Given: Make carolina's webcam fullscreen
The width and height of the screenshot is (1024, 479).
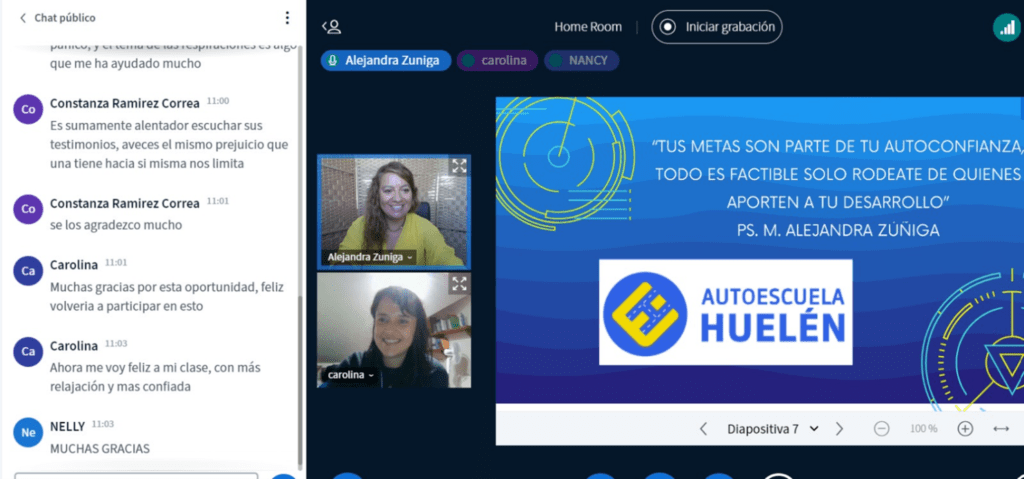Looking at the screenshot, I should point(459,284).
